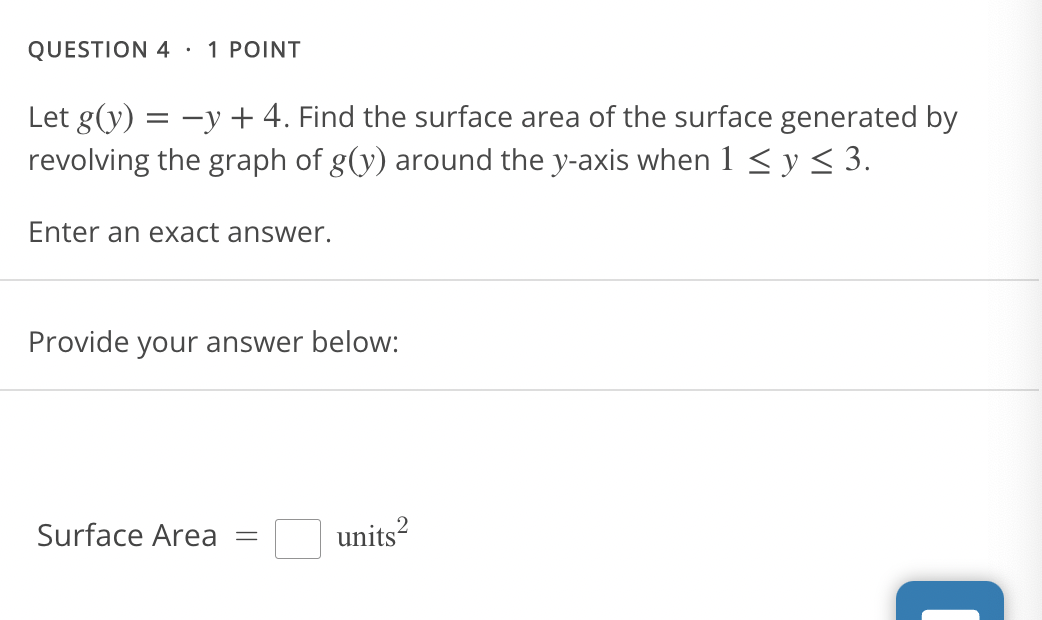Click Provide your answer below text
Screen dimensions: 1042x620
[213, 342]
